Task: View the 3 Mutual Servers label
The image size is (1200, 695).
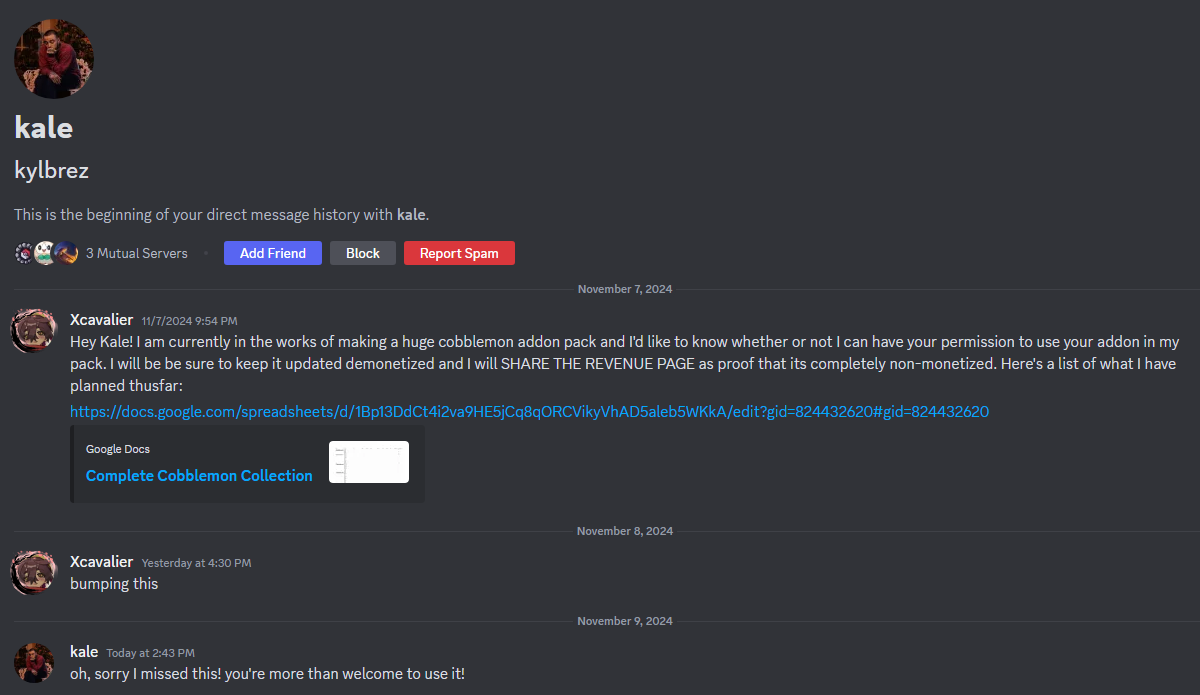Action: pyautogui.click(x=137, y=253)
